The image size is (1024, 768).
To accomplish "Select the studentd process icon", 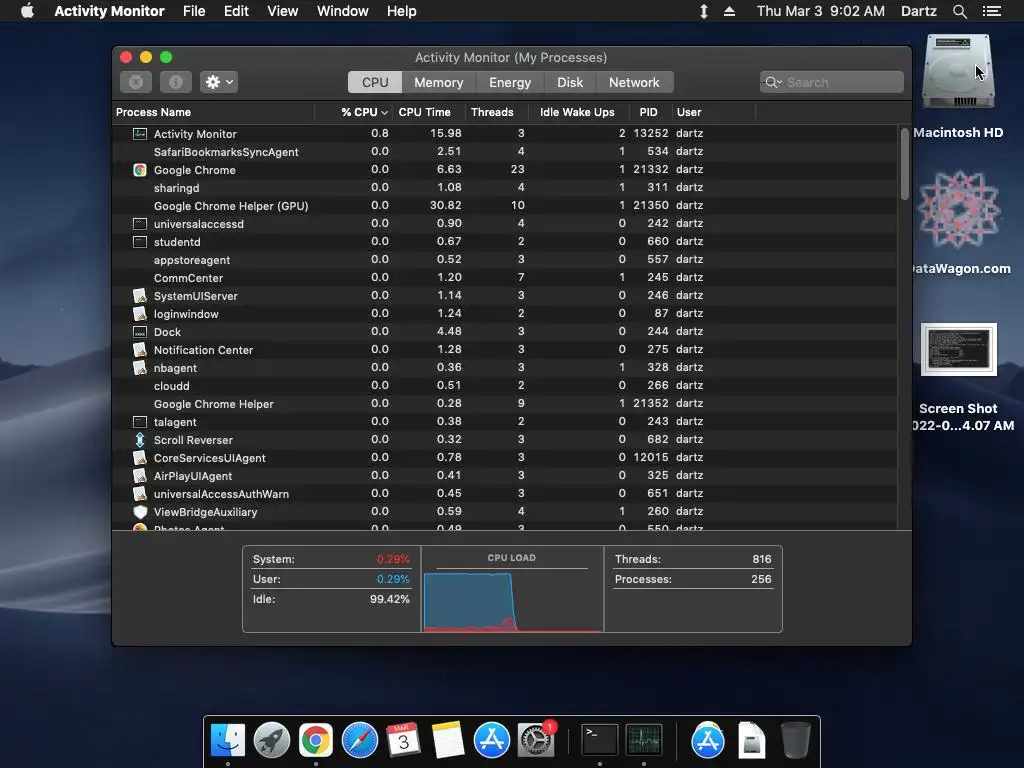I will (x=140, y=242).
